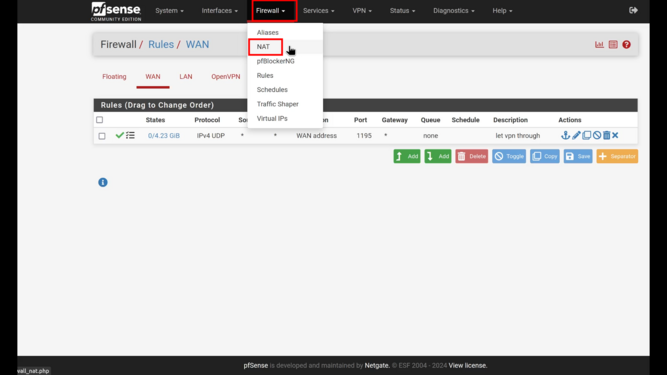This screenshot has width=667, height=375.
Task: Open the related status graph icon
Action: [599, 44]
